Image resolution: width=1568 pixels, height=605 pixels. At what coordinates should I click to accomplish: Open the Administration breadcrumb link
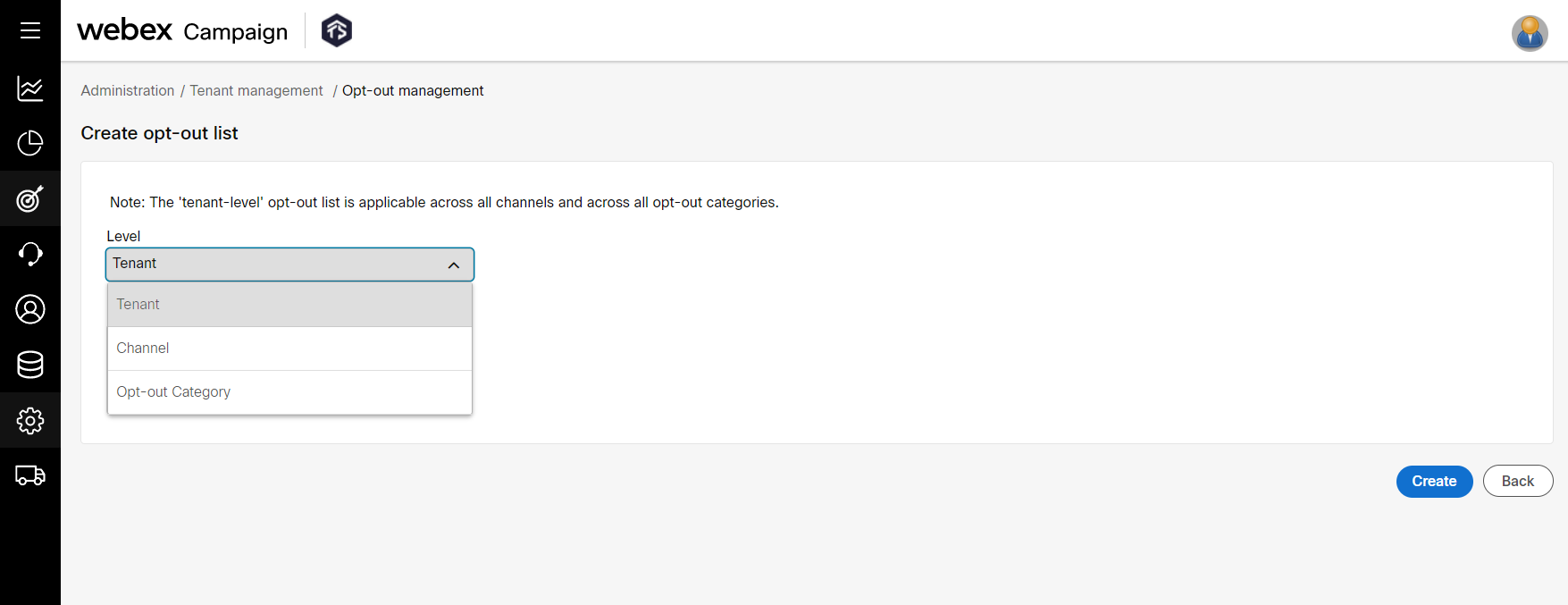click(x=127, y=90)
